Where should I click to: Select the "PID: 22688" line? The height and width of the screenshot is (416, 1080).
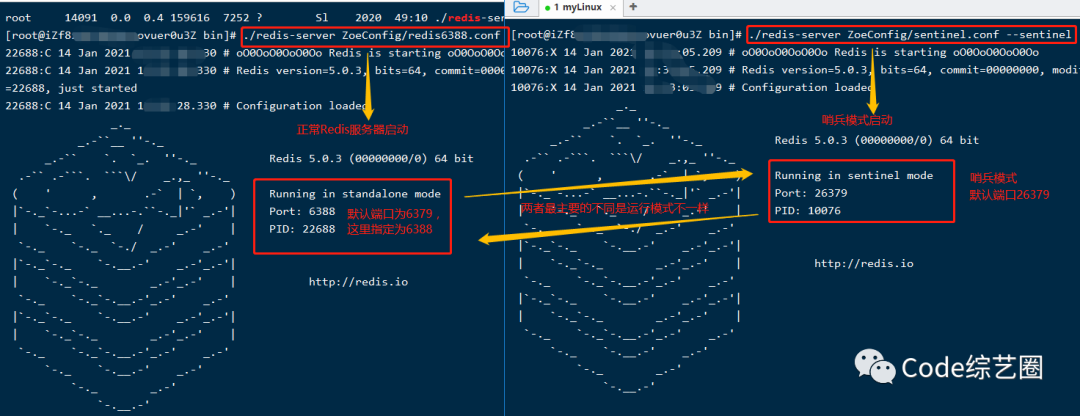pyautogui.click(x=302, y=229)
